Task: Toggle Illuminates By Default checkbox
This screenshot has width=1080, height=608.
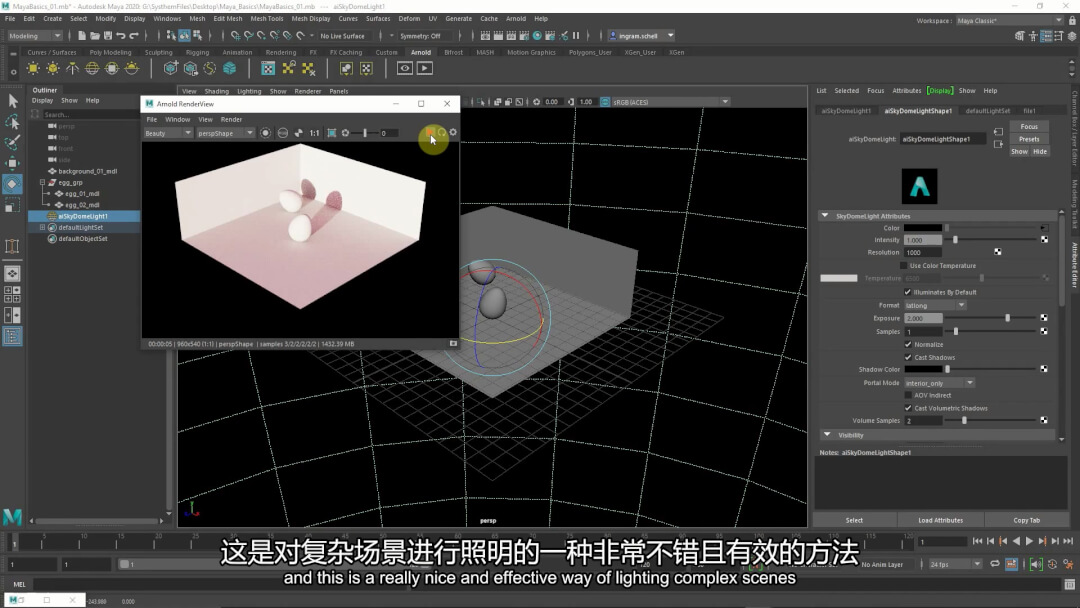Action: click(908, 292)
